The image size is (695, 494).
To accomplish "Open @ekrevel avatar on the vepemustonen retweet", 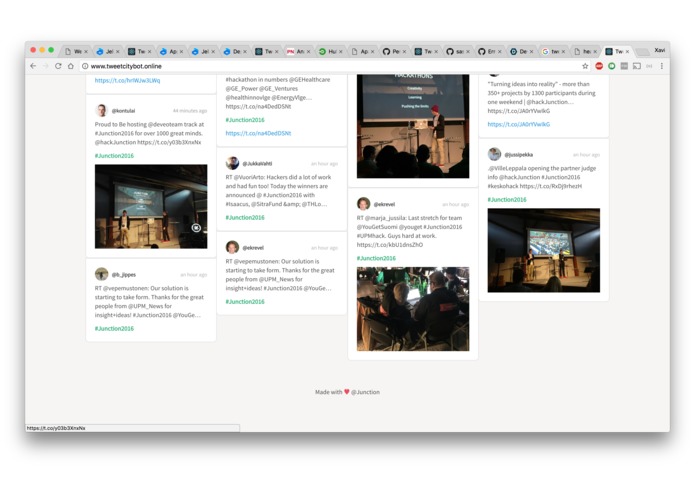I will click(232, 247).
